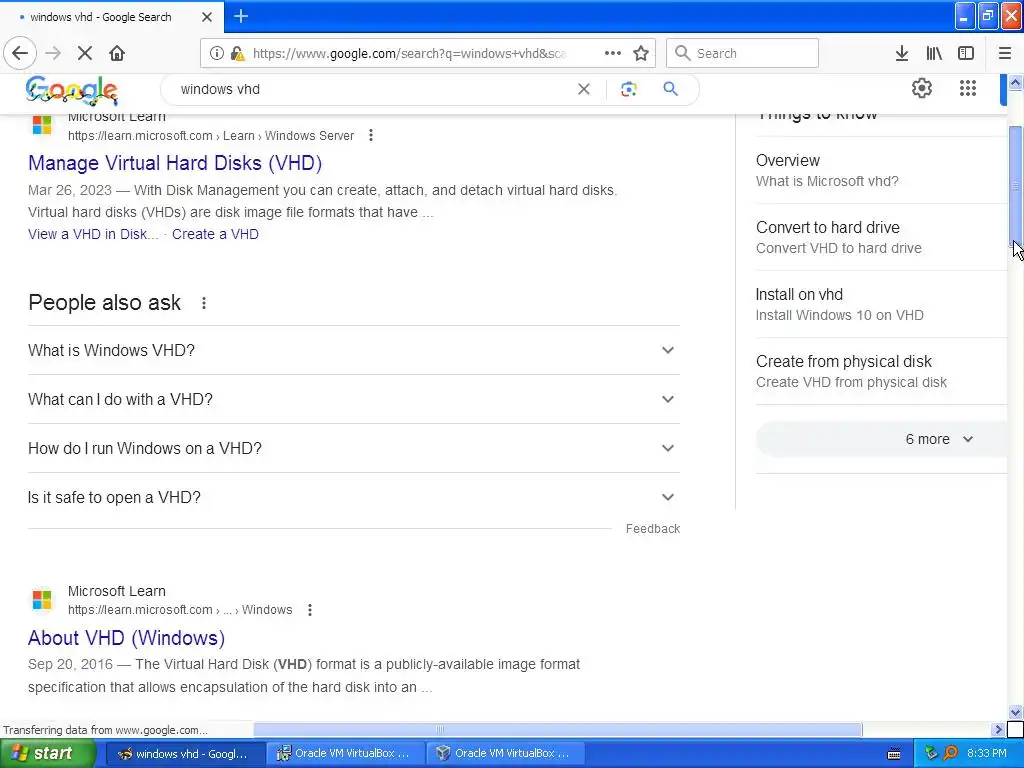The height and width of the screenshot is (768, 1024).
Task: Click the horizontal scrollbar thumb
Action: [558, 729]
